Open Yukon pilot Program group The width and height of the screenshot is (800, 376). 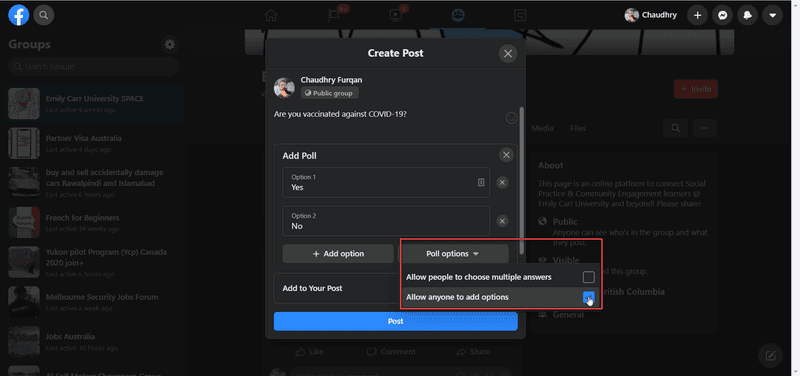pos(94,262)
